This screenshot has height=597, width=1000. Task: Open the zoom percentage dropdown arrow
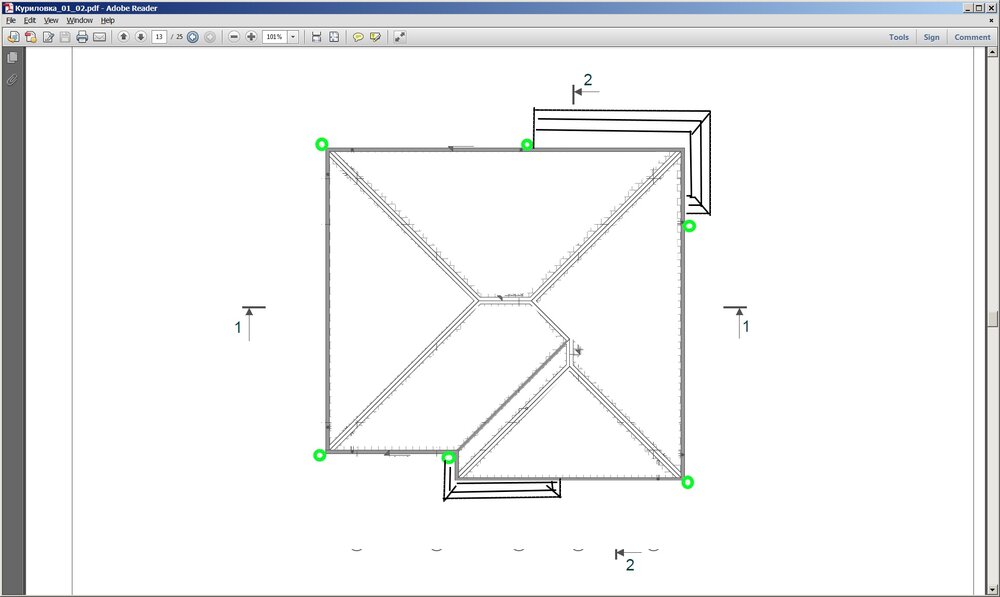click(x=293, y=37)
